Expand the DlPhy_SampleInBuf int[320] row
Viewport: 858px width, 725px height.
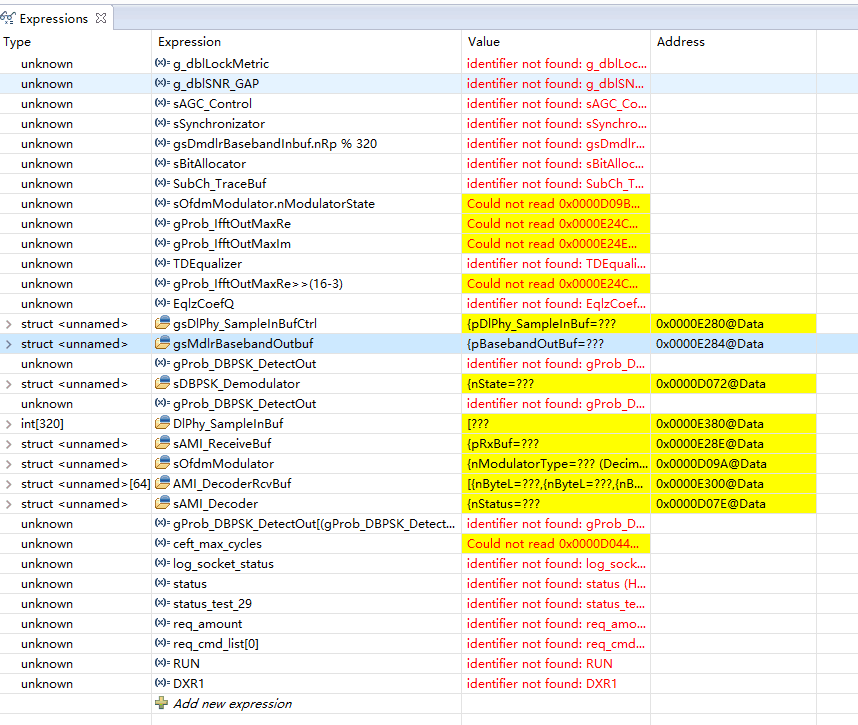pos(8,424)
